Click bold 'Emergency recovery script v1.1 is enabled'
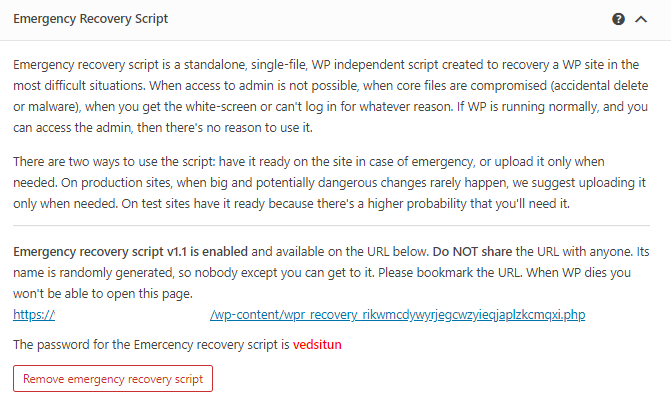The height and width of the screenshot is (412, 671). click(131, 252)
